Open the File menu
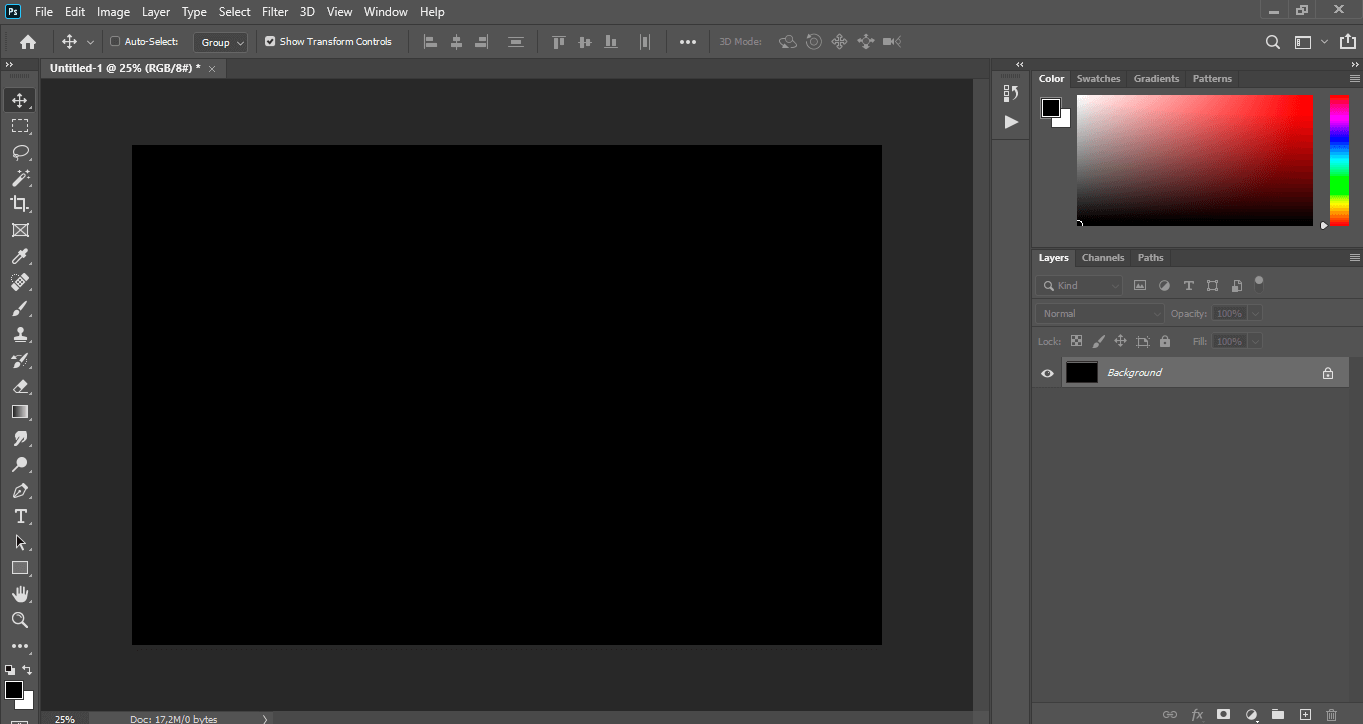This screenshot has width=1363, height=724. tap(44, 12)
